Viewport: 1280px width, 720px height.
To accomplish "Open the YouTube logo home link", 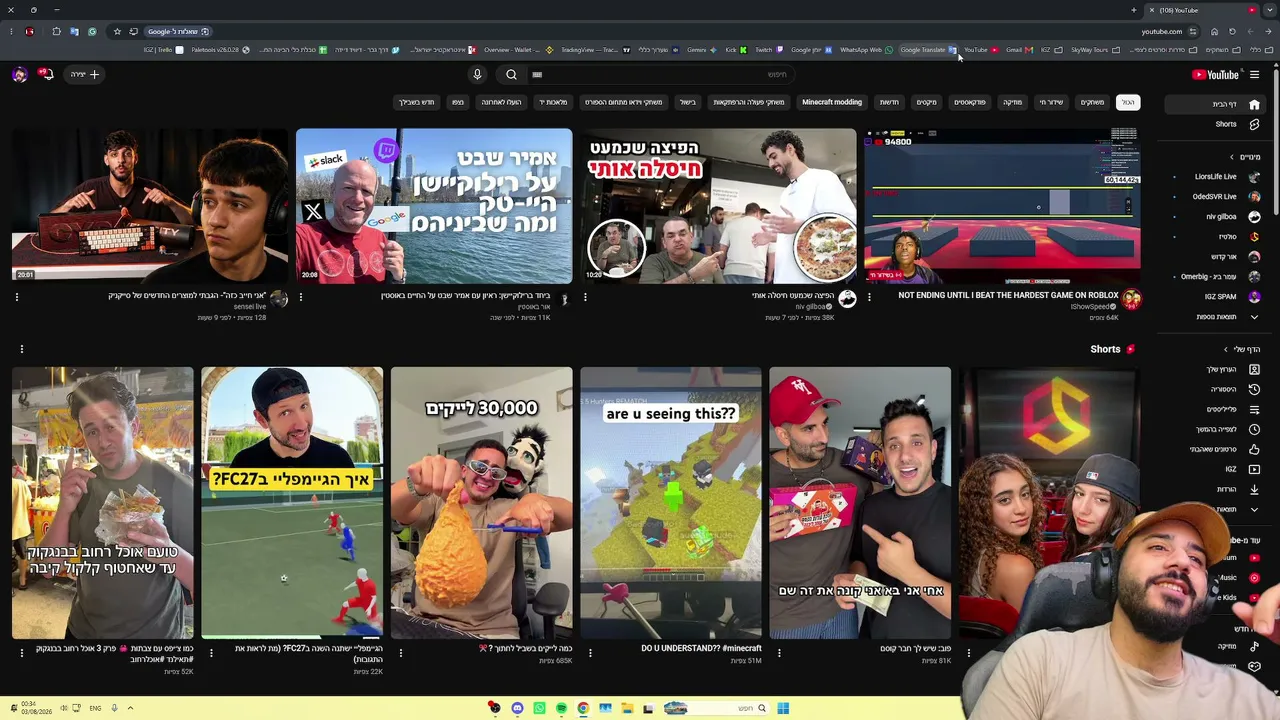I will coord(1215,74).
